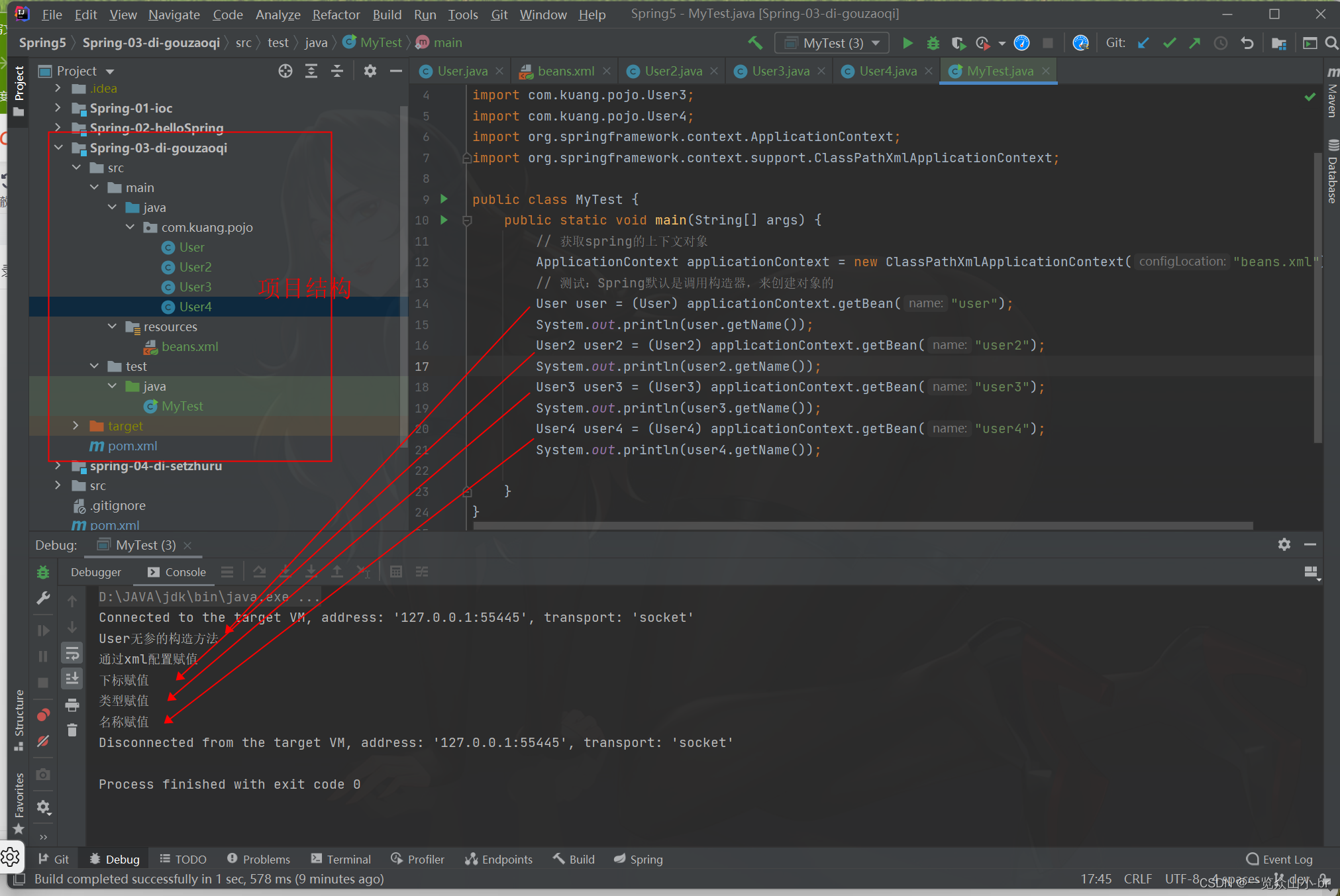The width and height of the screenshot is (1340, 896).
Task: Click the Git commit checkmark icon
Action: pyautogui.click(x=1169, y=43)
